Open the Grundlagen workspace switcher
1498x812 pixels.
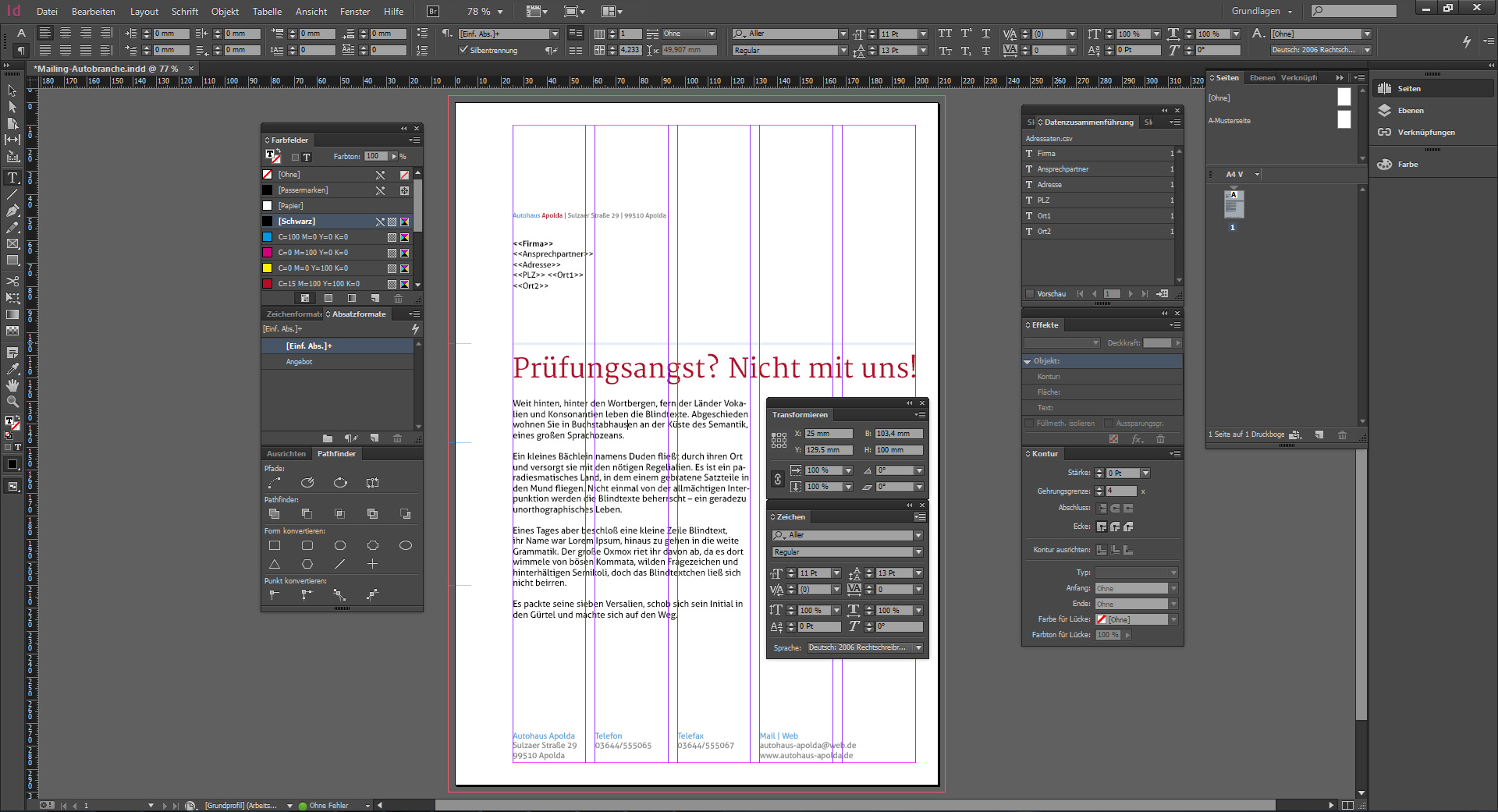point(1262,12)
